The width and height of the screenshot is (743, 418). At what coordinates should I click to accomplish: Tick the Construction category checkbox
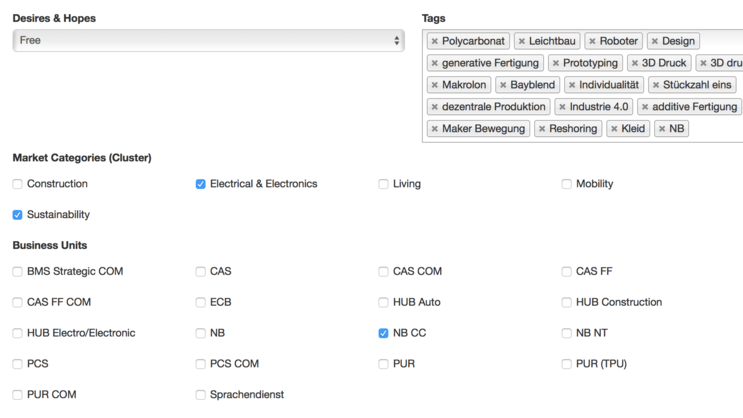[x=18, y=184]
